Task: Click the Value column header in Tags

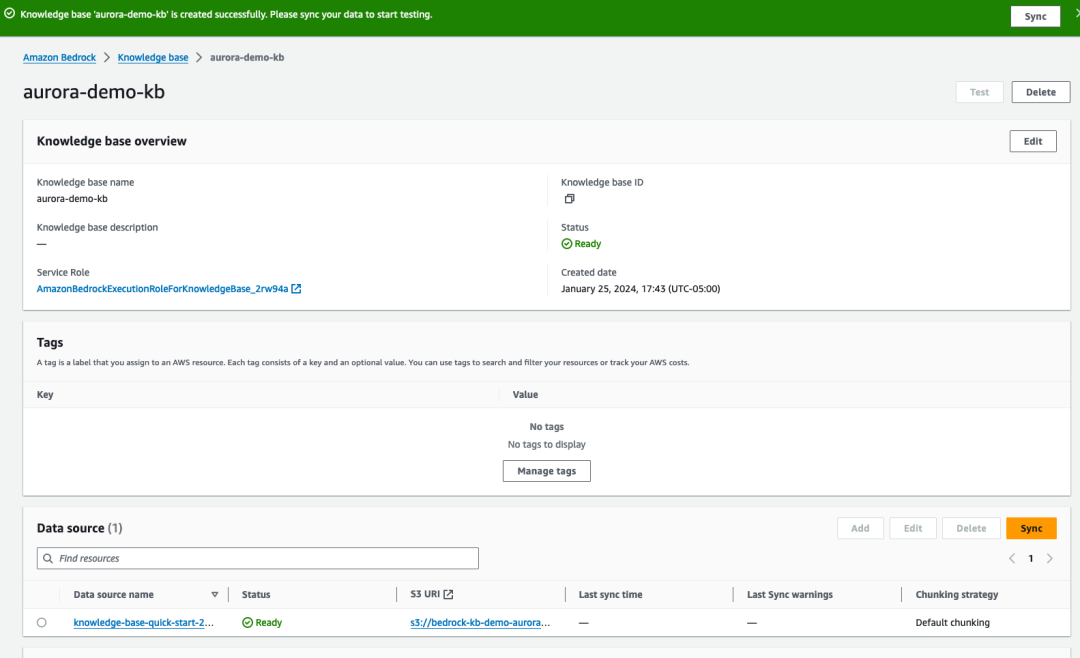Action: point(525,395)
